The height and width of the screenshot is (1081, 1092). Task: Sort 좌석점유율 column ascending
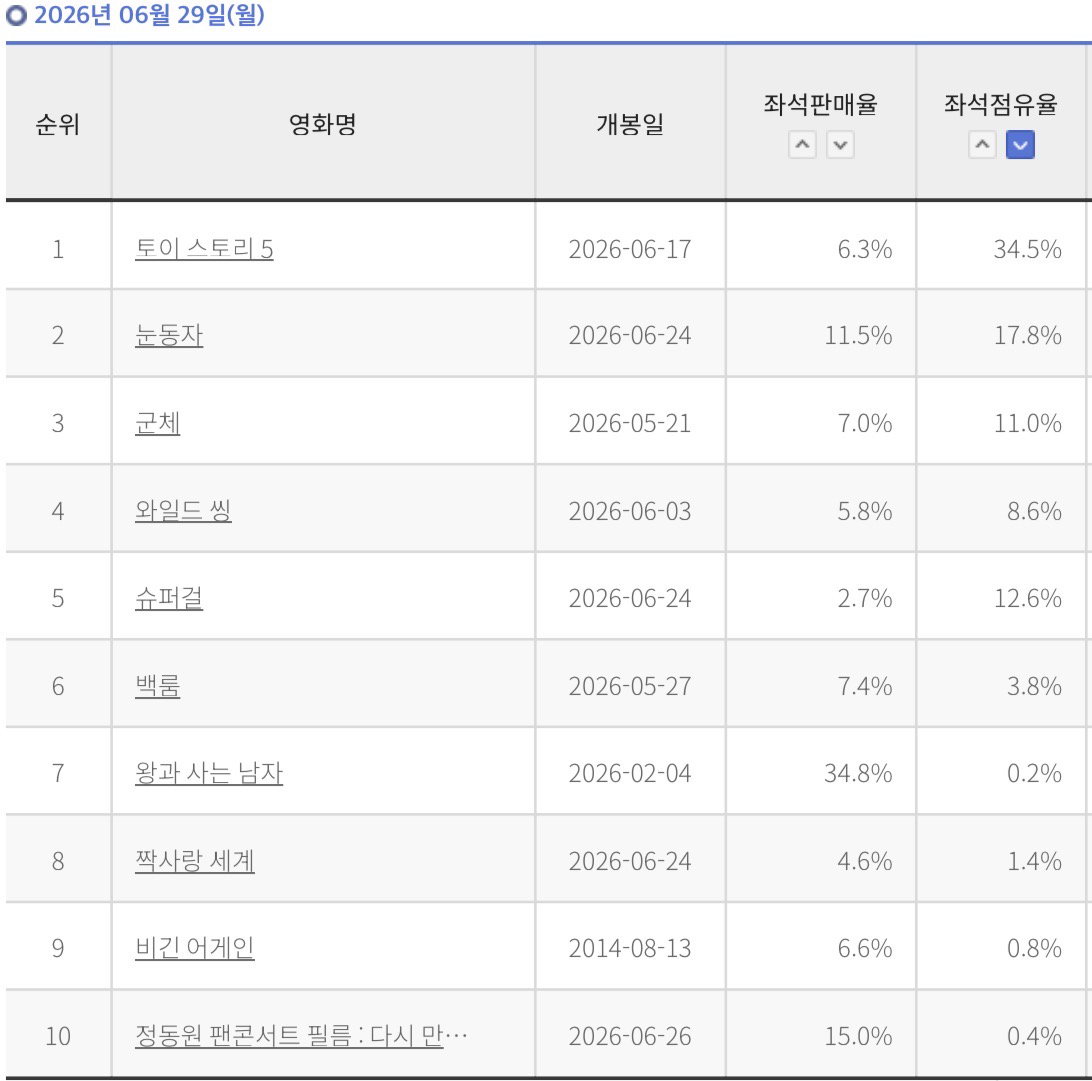982,145
